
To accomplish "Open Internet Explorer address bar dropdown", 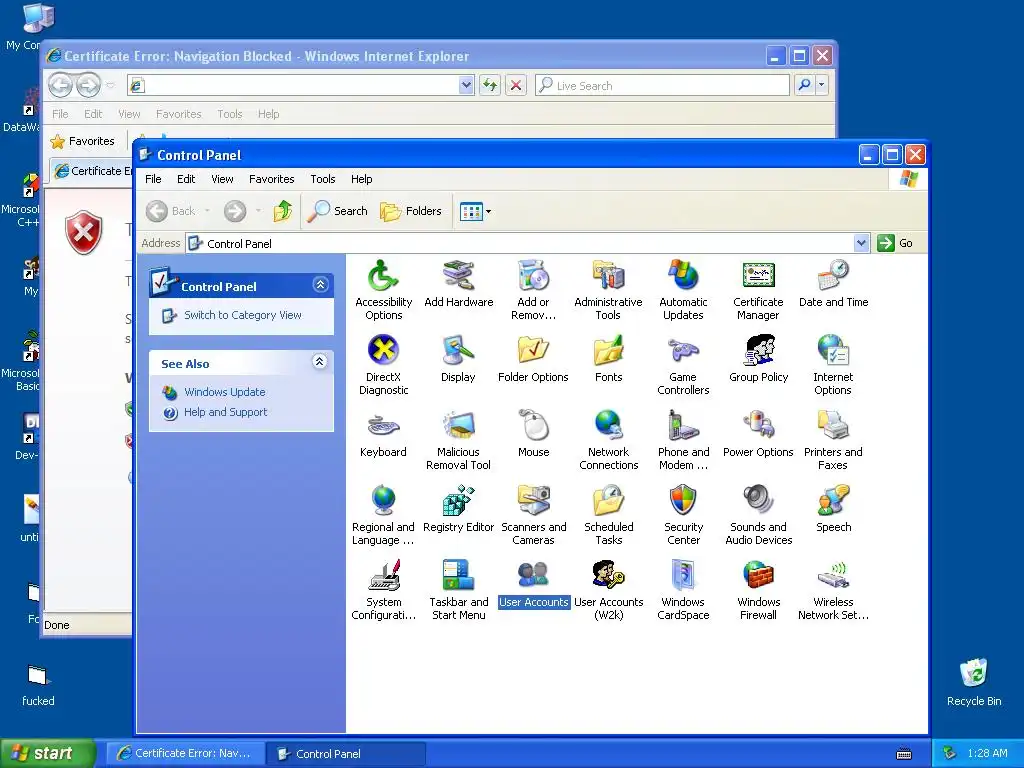I will tap(466, 85).
